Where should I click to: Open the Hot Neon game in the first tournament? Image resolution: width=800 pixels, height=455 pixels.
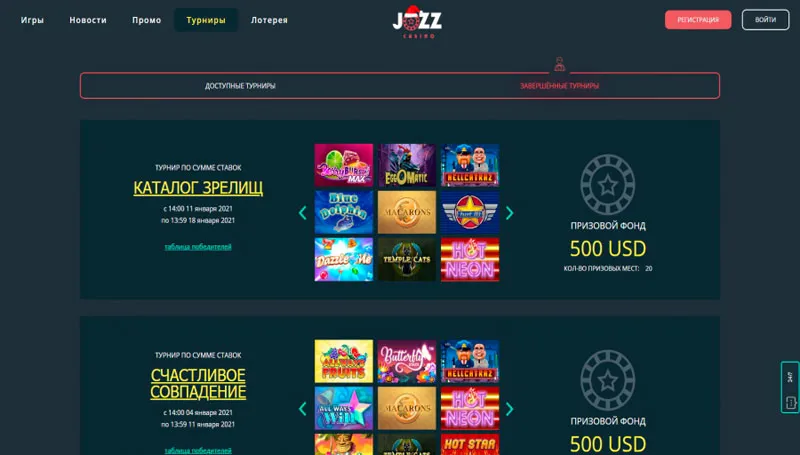470,260
